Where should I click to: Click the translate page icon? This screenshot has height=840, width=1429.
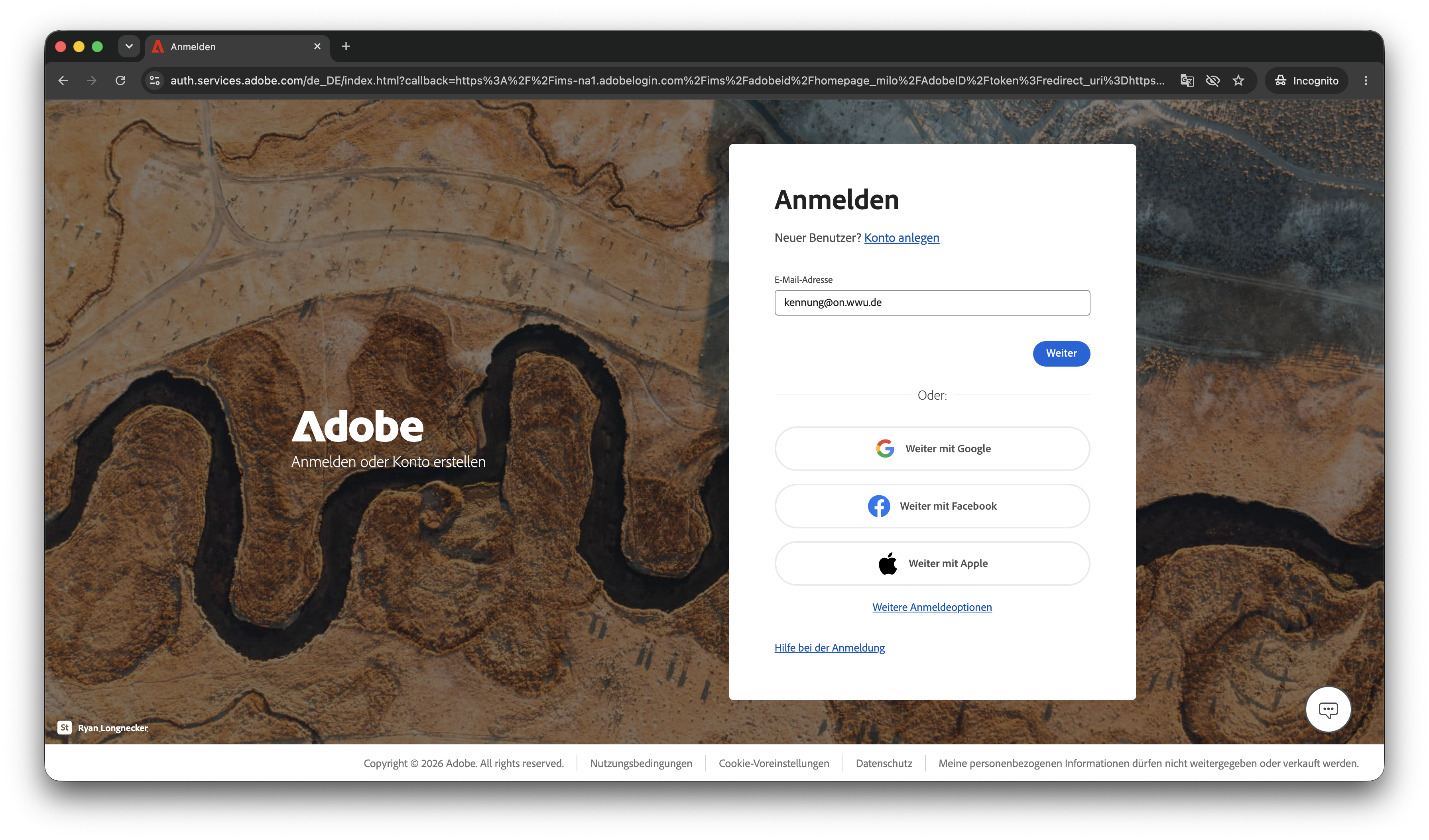[x=1187, y=80]
